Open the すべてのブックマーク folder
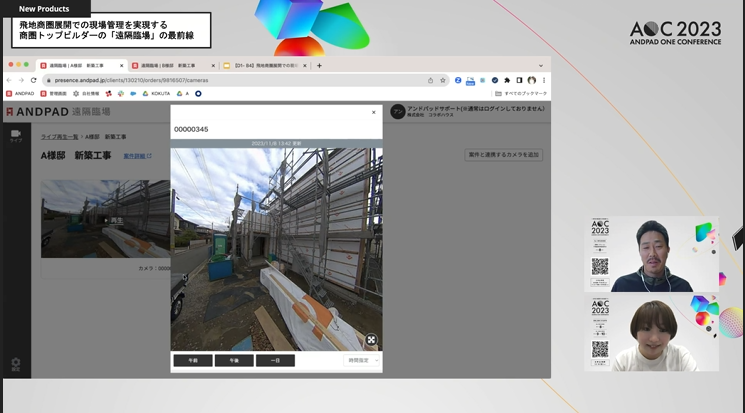 521,94
